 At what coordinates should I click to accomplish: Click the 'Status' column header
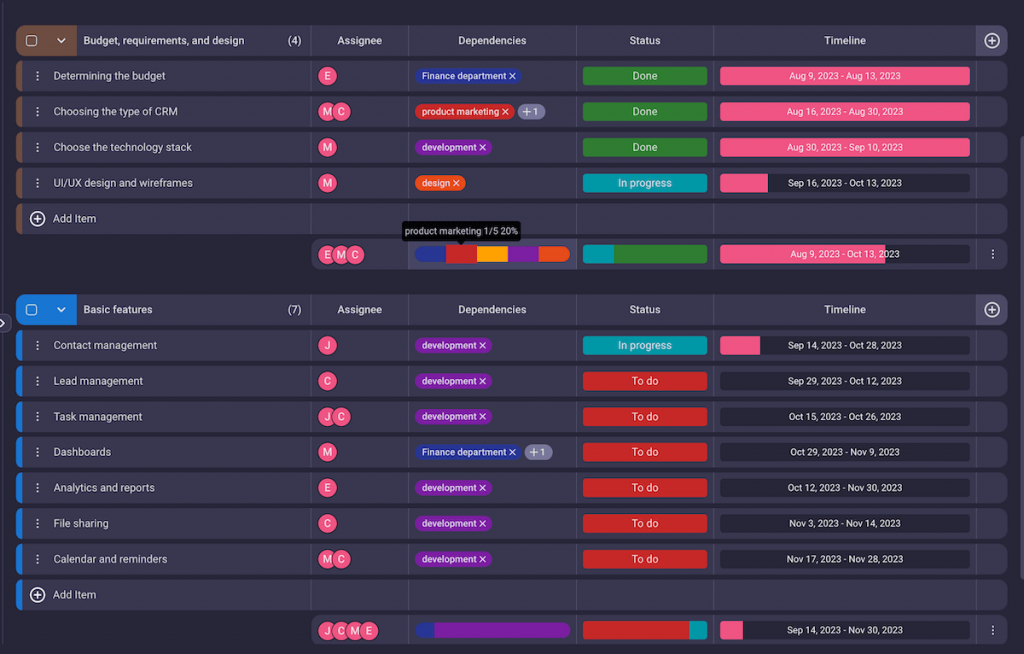pyautogui.click(x=644, y=40)
